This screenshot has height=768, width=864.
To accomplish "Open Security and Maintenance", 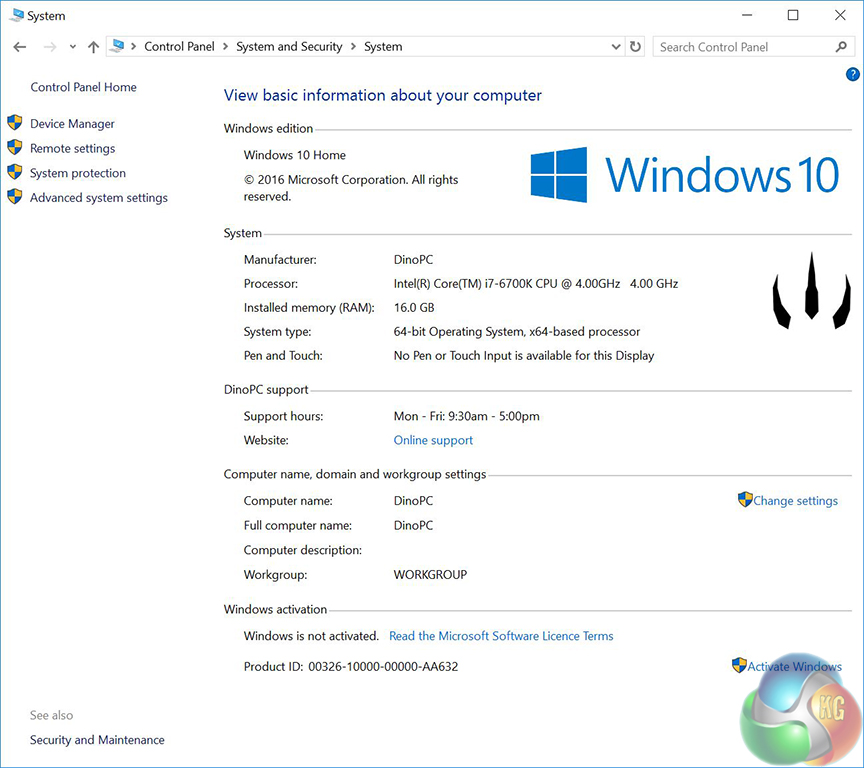I will pos(97,740).
